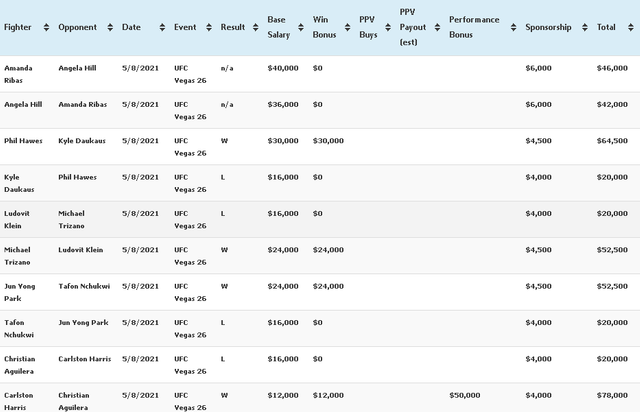Sort rows using Date column arrows
Image resolution: width=640 pixels, height=412 pixels.
point(162,27)
